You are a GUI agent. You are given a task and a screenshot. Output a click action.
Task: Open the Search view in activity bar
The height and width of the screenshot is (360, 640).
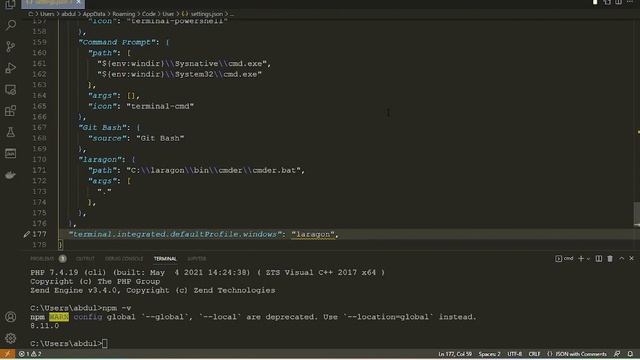[11, 25]
